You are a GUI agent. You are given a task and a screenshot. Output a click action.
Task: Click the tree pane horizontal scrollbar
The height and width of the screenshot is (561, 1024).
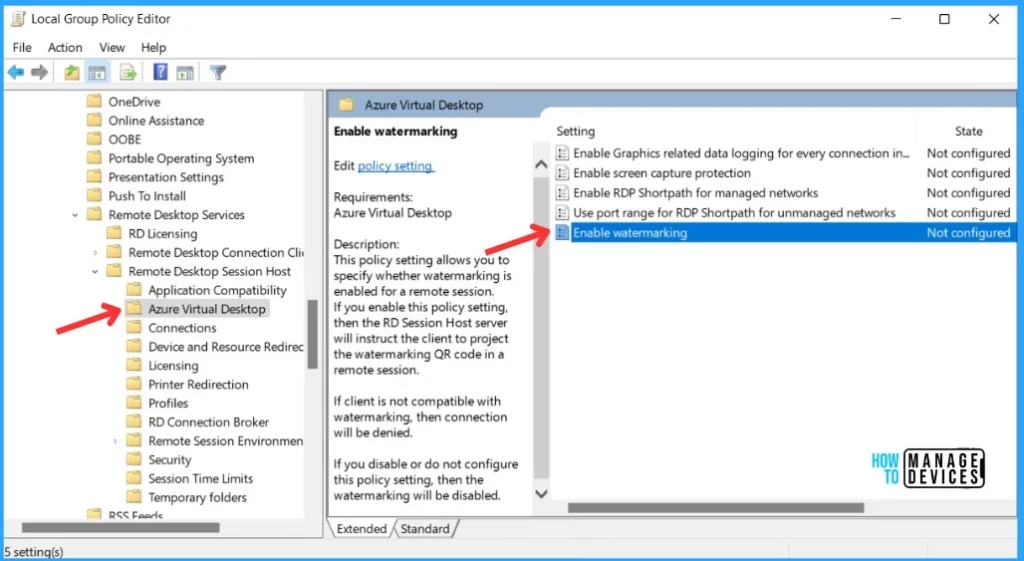121,527
